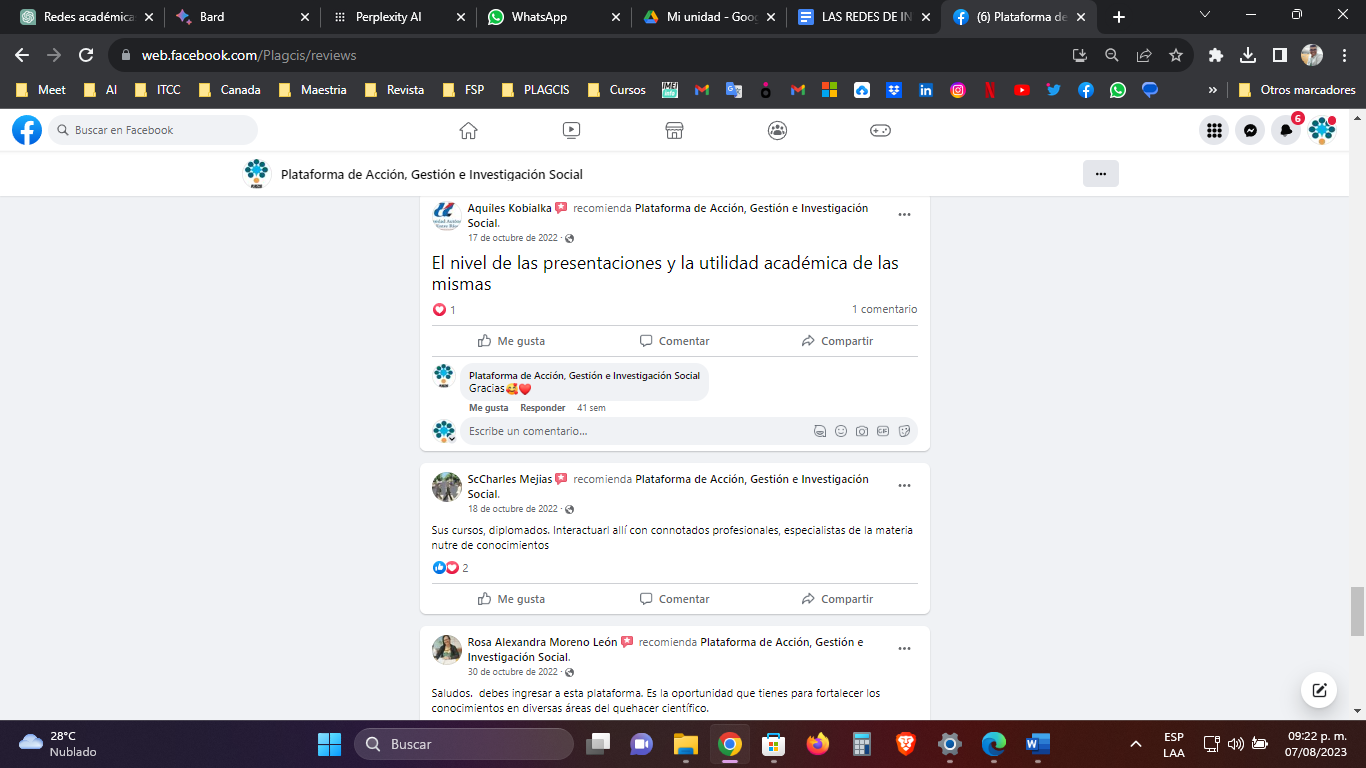The height and width of the screenshot is (768, 1366).
Task: Click the page vertical scrollbar thumb
Action: (x=1357, y=611)
